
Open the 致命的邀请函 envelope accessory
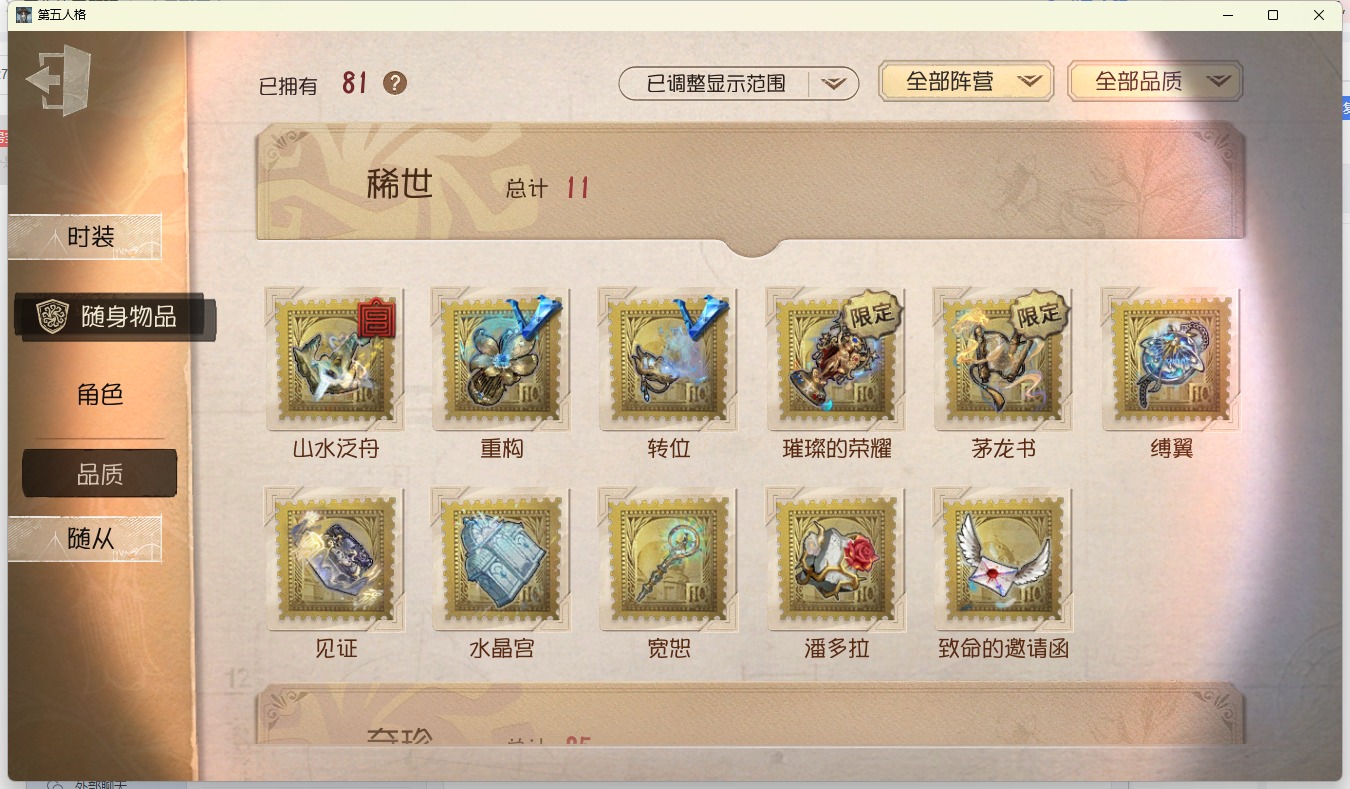click(x=1003, y=560)
